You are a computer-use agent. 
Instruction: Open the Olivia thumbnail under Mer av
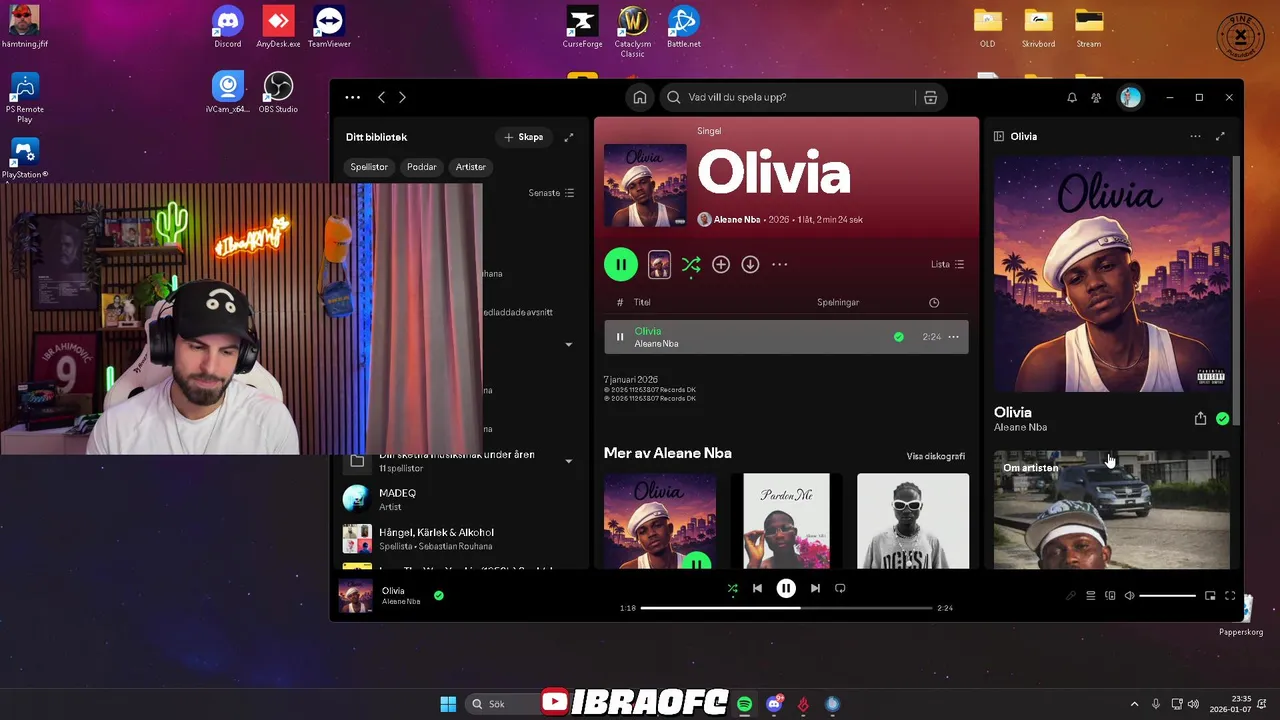[660, 521]
